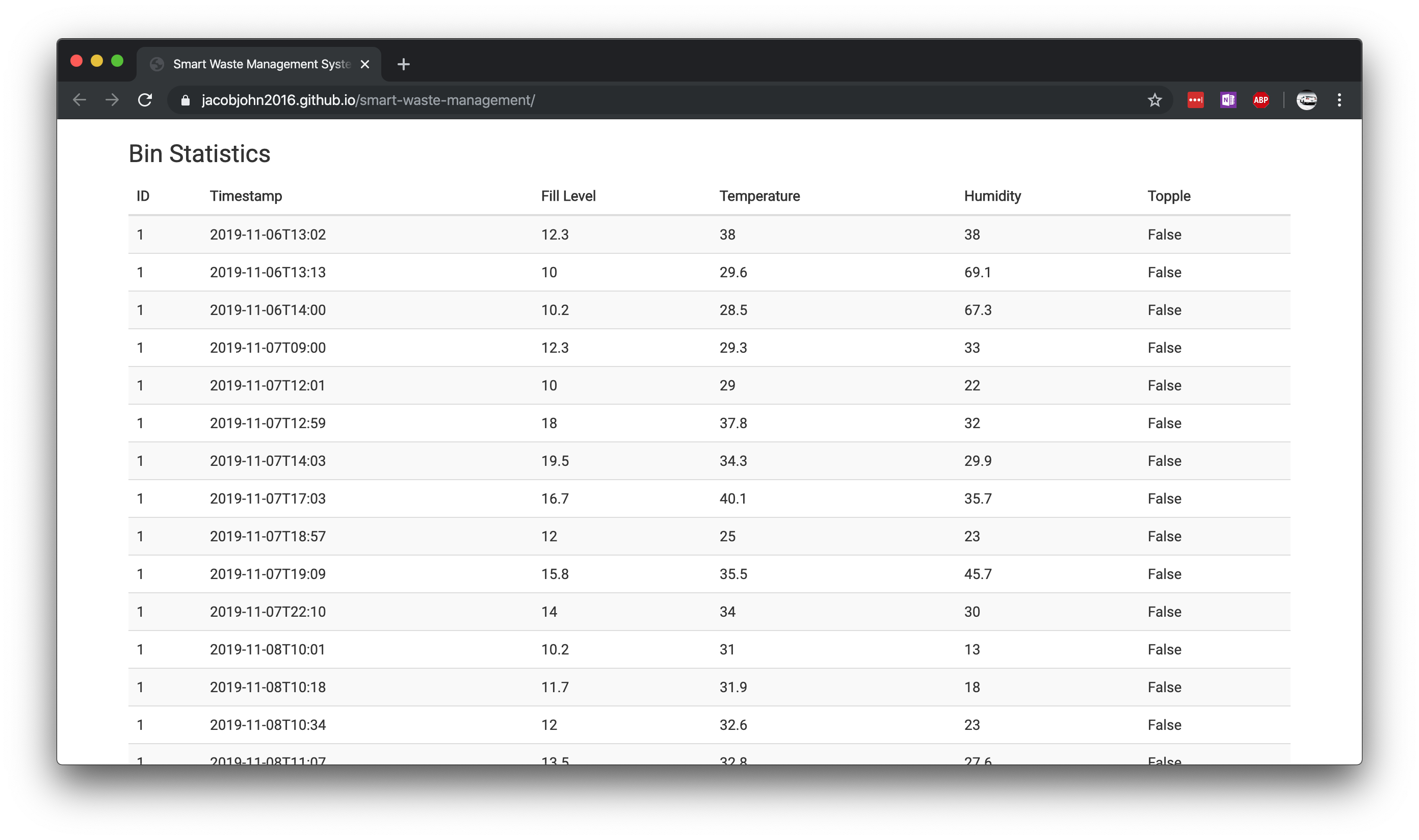The height and width of the screenshot is (840, 1419).
Task: Open the Chrome profile avatar
Action: point(1306,100)
